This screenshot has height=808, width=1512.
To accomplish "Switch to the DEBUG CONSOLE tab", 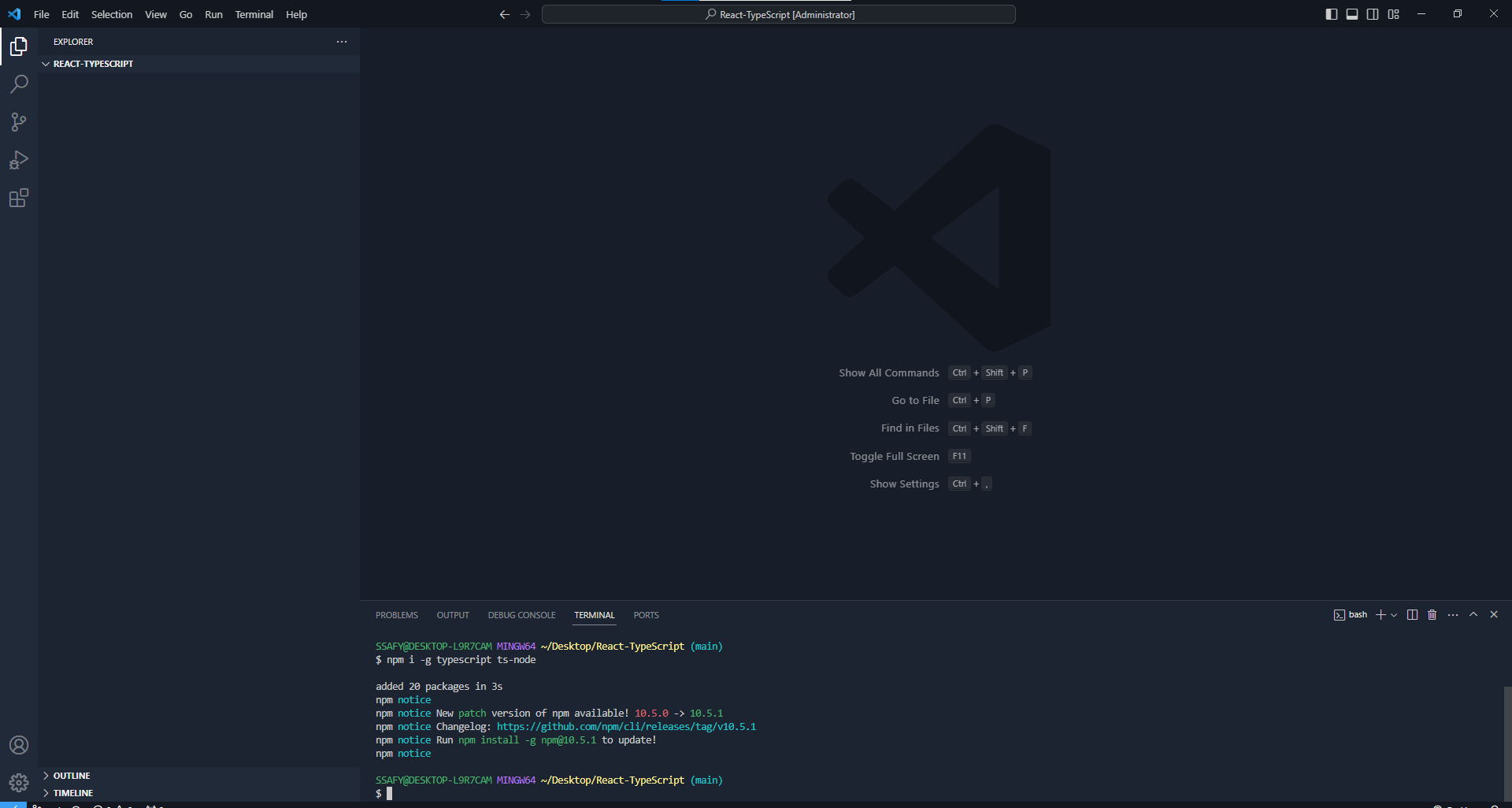I will click(521, 615).
